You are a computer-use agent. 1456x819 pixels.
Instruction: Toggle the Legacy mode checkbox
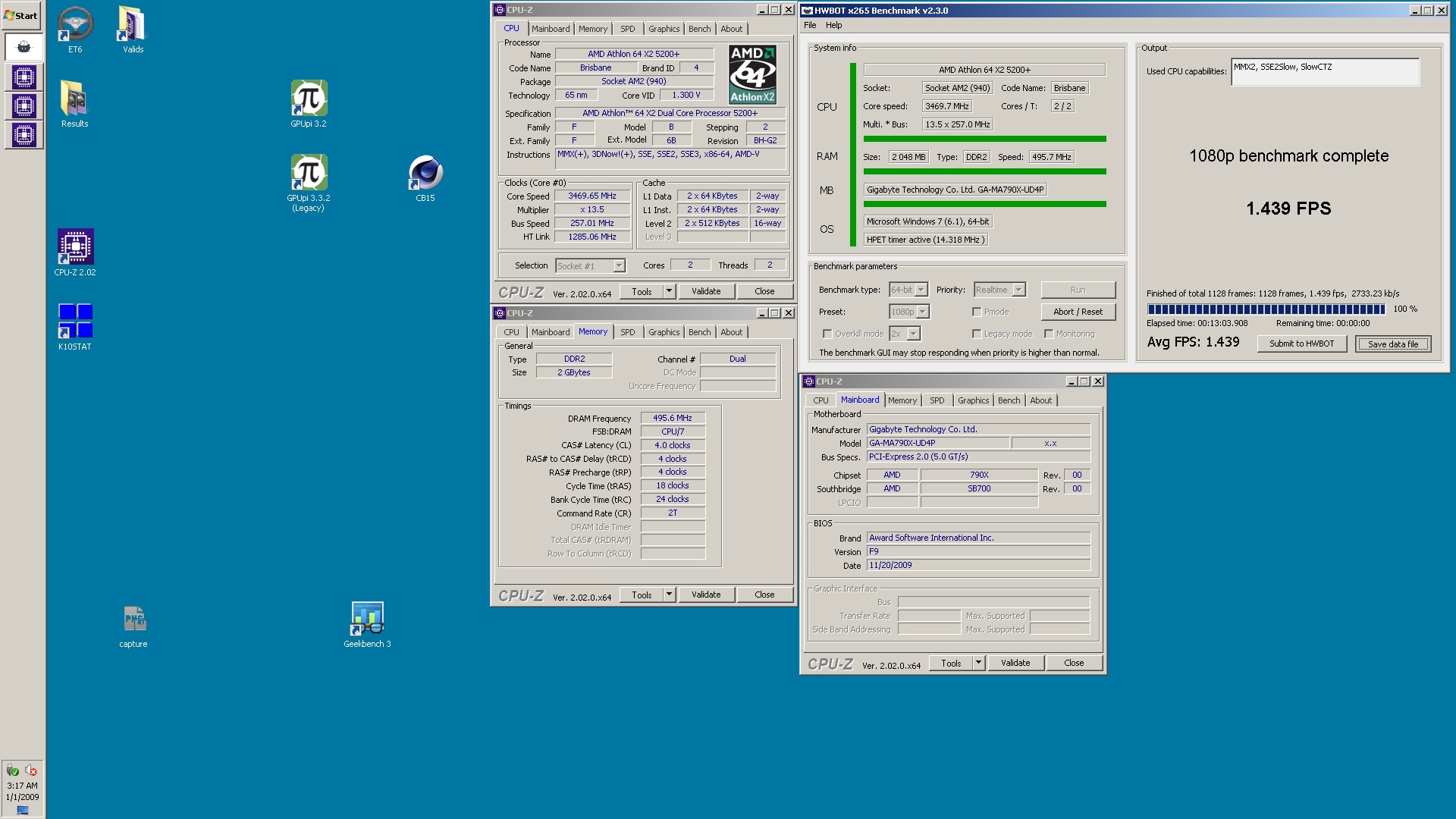coord(977,334)
